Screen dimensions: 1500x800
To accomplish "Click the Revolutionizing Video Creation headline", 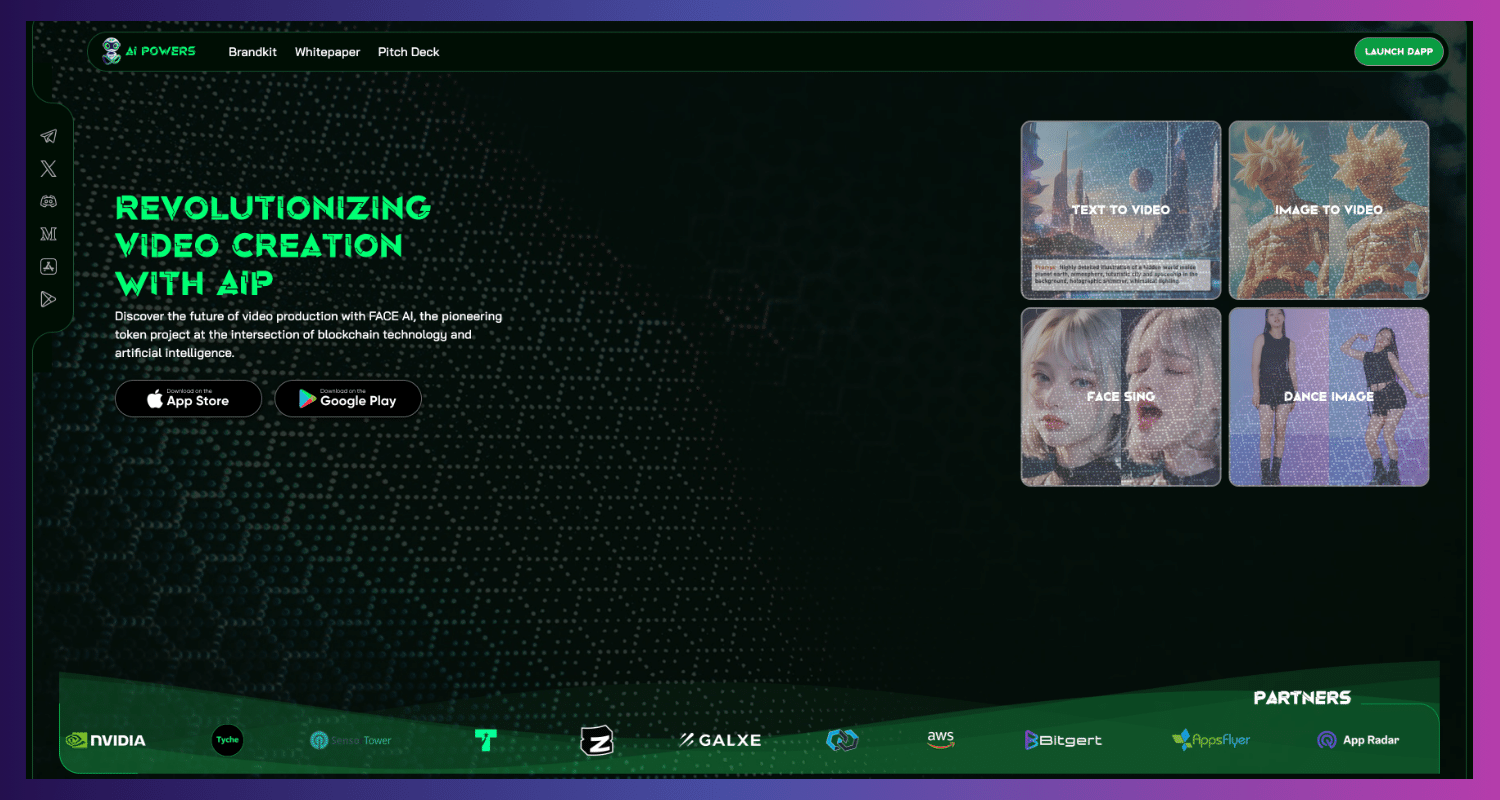I will 273,246.
